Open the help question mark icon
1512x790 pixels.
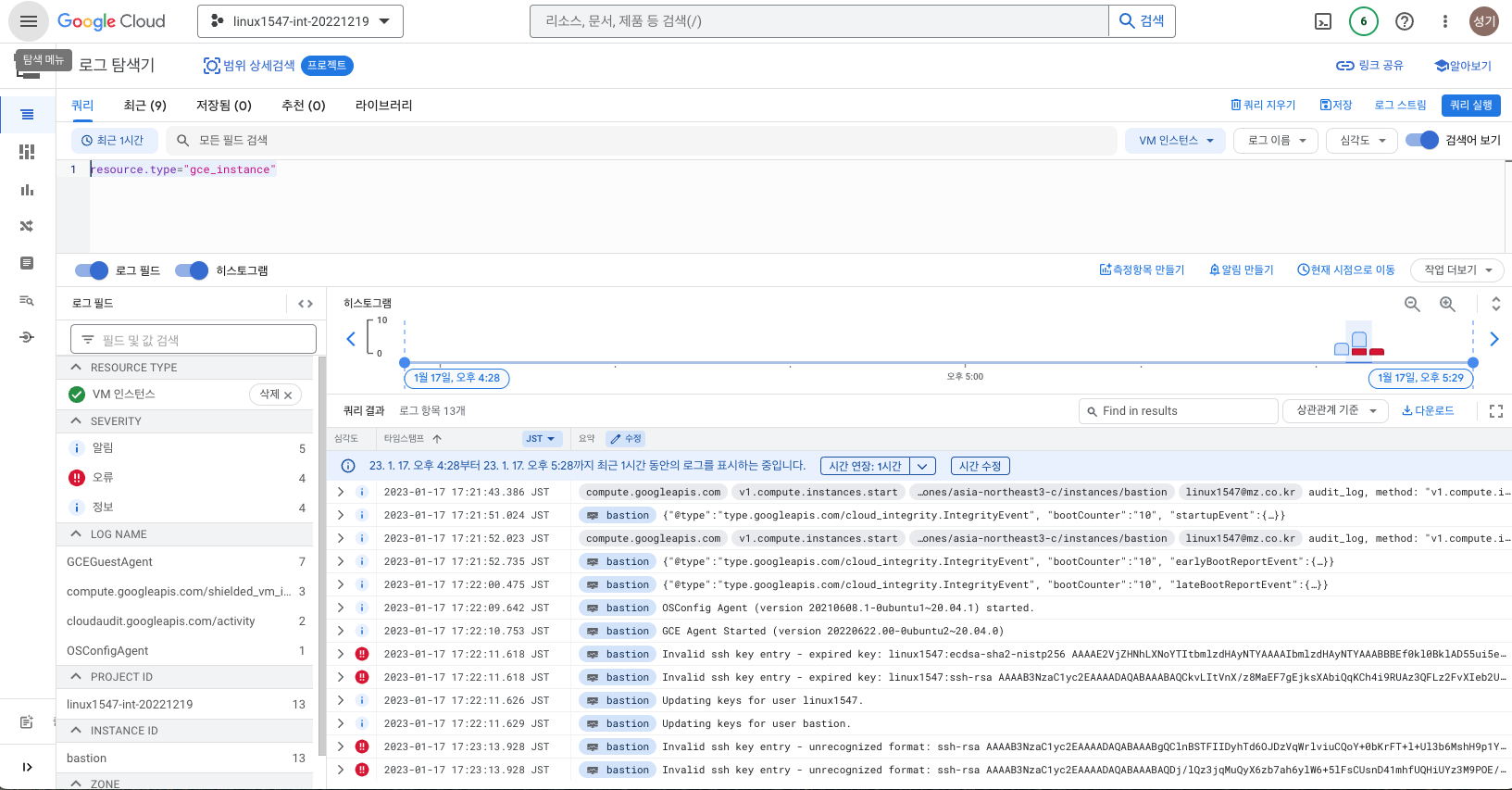[1405, 21]
